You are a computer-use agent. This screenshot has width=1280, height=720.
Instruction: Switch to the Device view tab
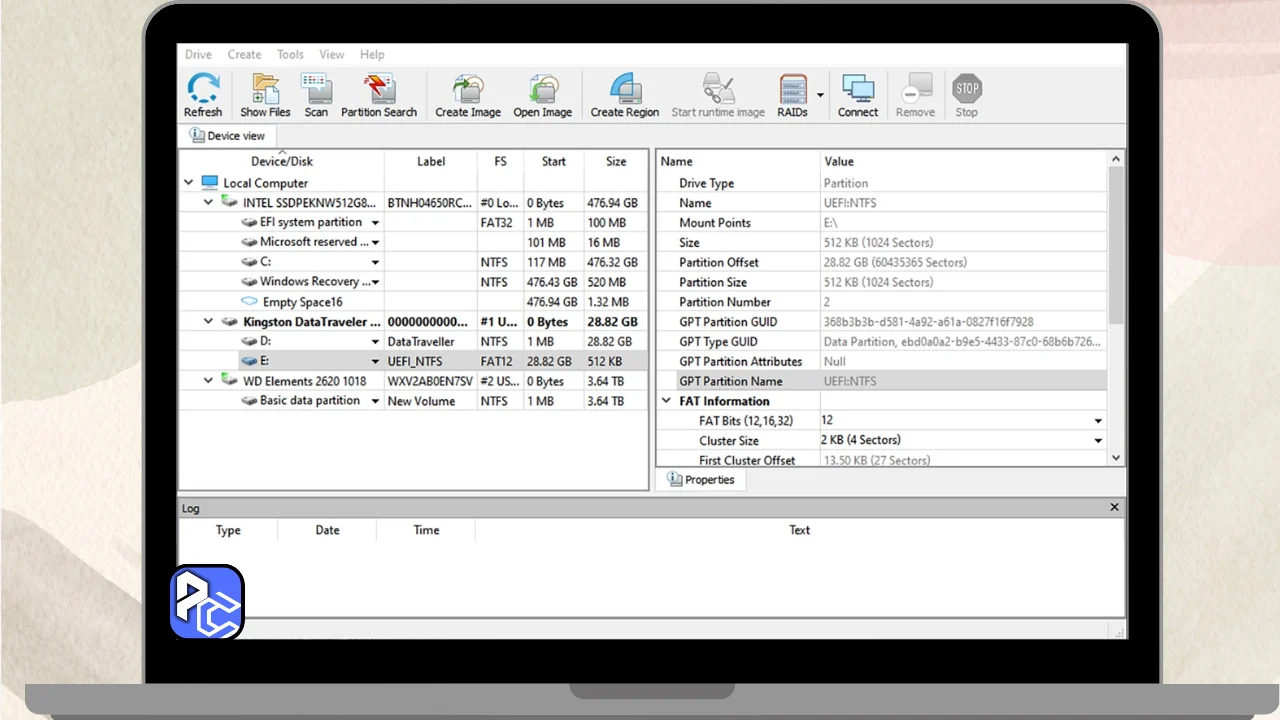(x=227, y=136)
